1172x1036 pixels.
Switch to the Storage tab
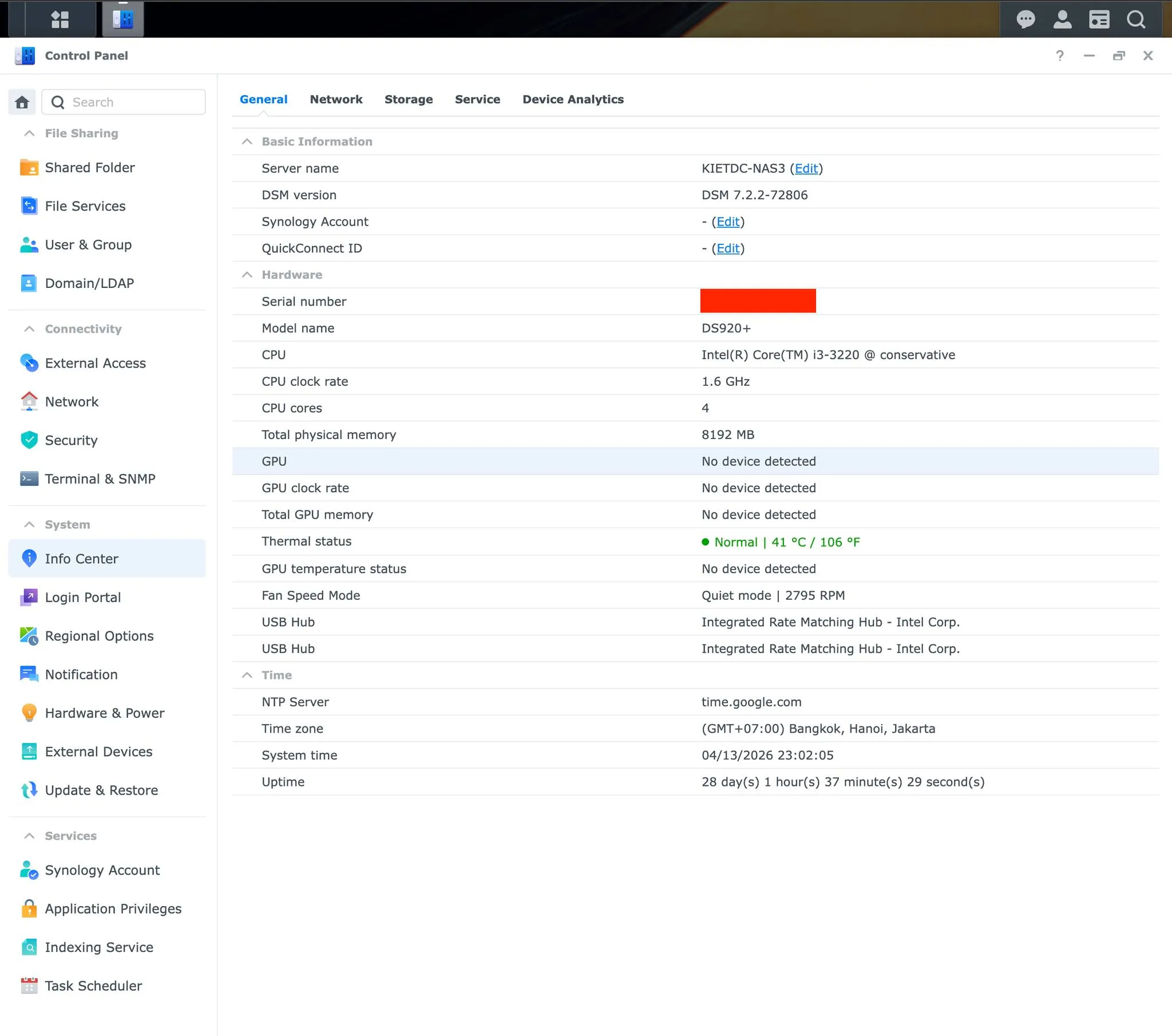[409, 99]
